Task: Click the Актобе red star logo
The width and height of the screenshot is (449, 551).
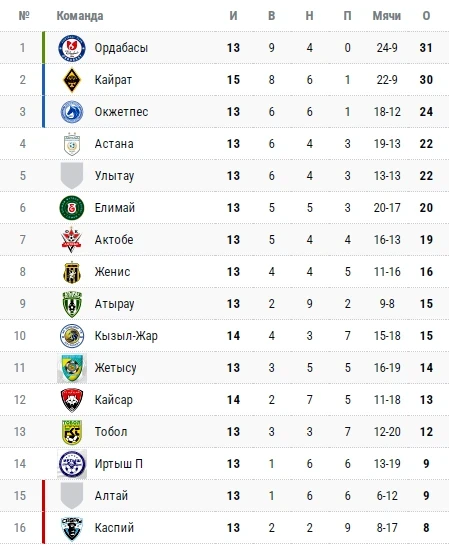Action: tap(72, 240)
